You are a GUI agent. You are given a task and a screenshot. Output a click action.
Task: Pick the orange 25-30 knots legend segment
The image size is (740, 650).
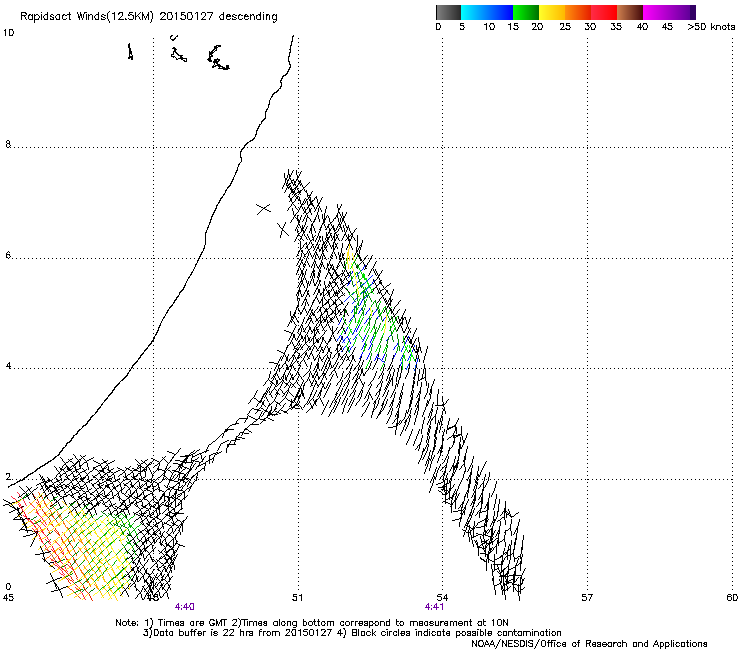tap(578, 12)
